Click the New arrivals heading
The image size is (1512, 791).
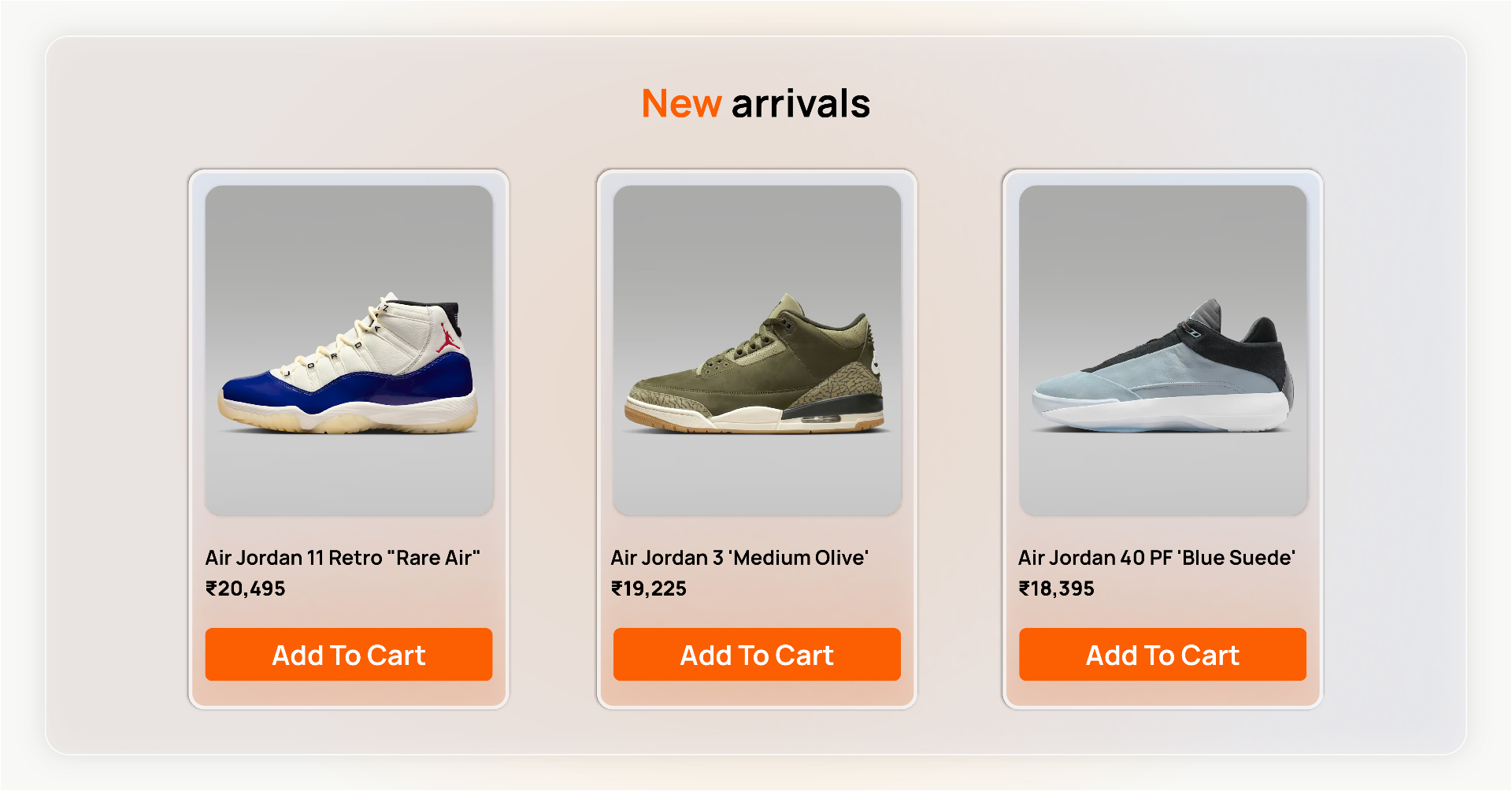point(755,102)
